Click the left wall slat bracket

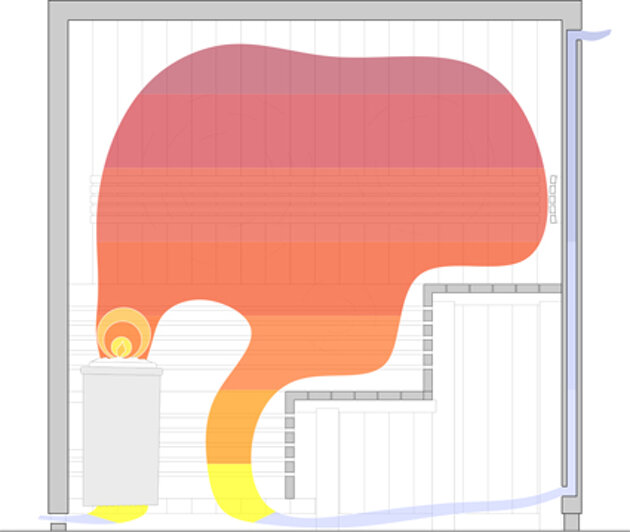(94, 200)
